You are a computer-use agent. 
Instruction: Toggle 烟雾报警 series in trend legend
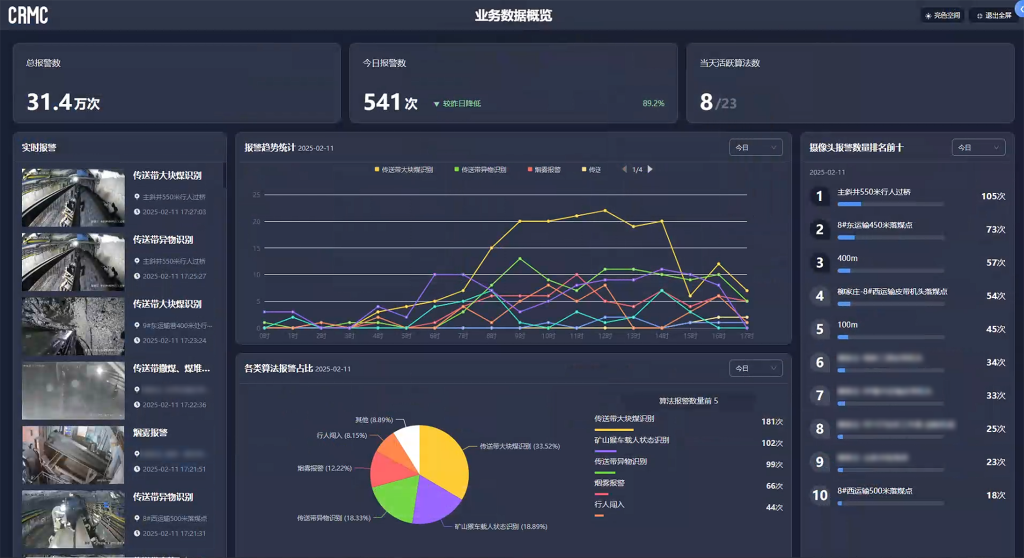tap(543, 169)
